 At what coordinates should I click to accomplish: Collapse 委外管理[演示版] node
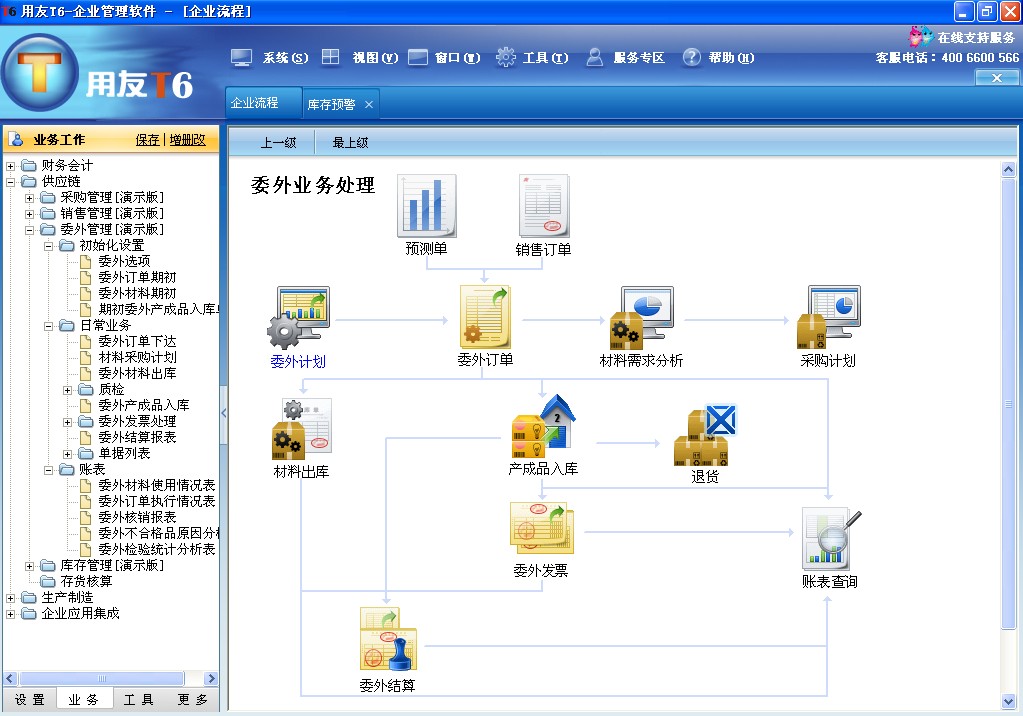[29, 230]
